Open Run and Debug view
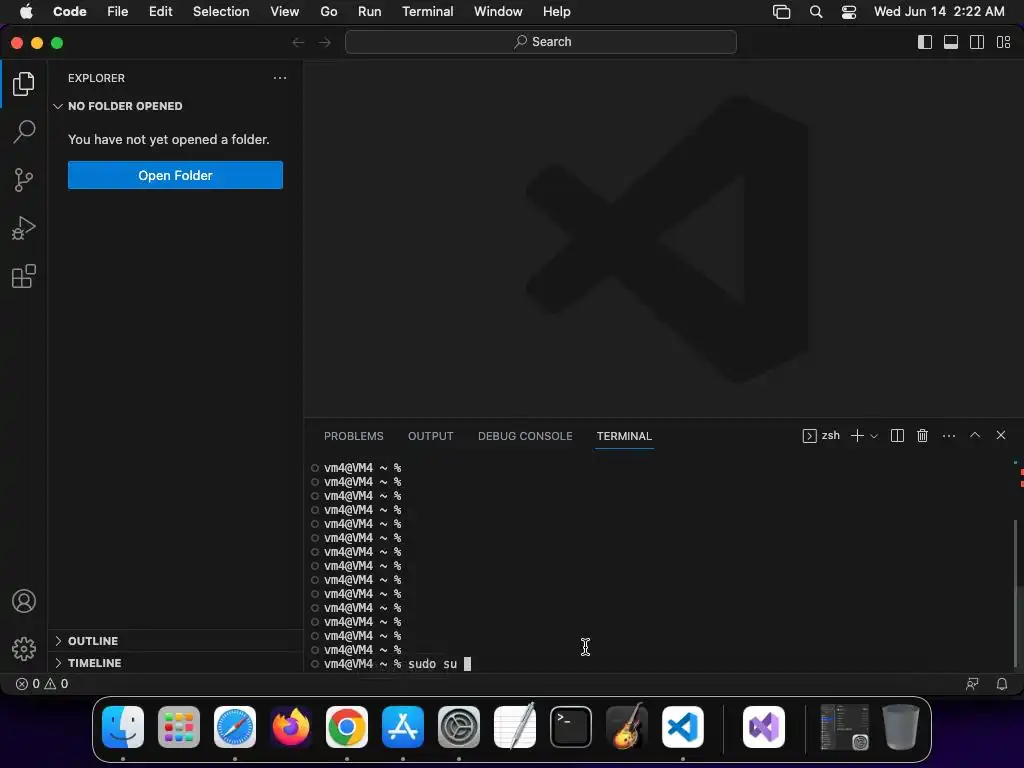Viewport: 1024px width, 768px height. coord(24,228)
